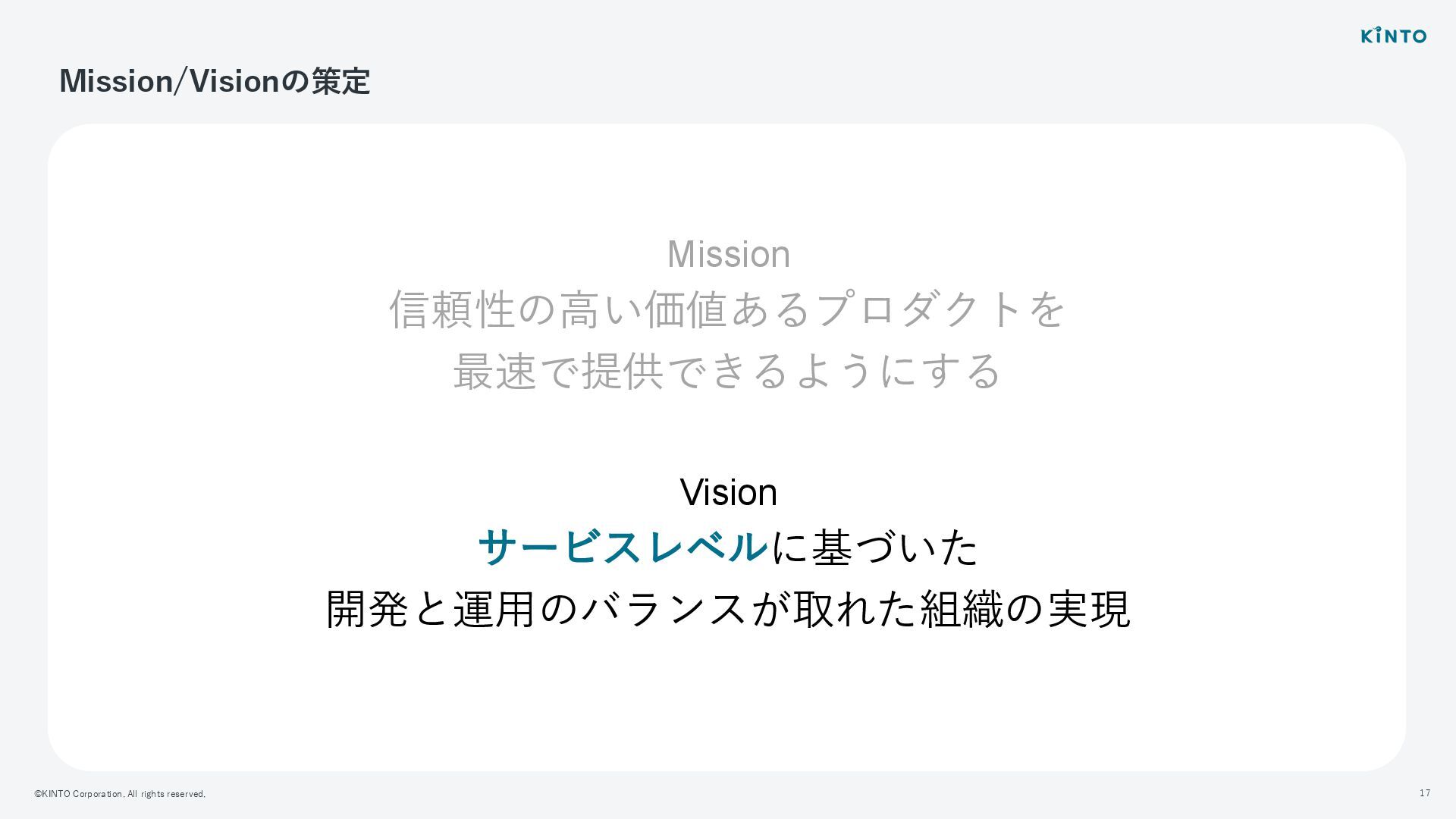Click the page number 17
This screenshot has height=819, width=1456.
coord(1425,793)
